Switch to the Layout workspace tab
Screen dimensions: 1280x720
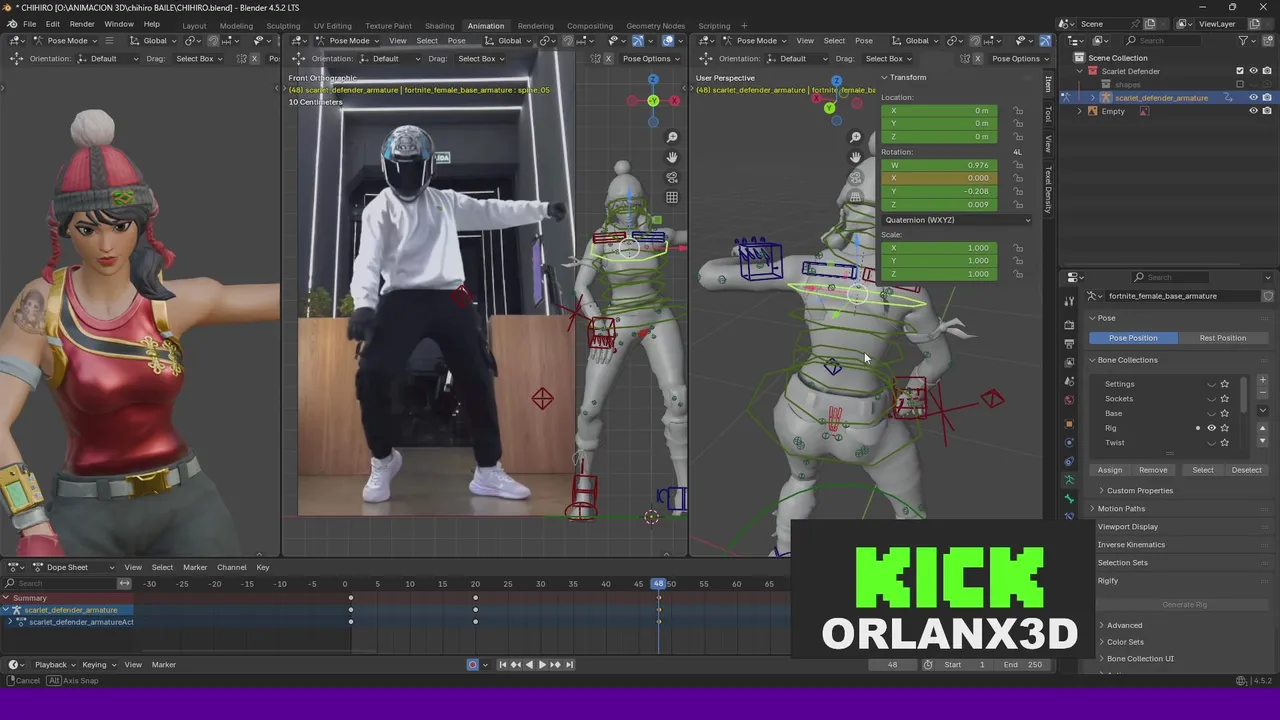click(194, 25)
